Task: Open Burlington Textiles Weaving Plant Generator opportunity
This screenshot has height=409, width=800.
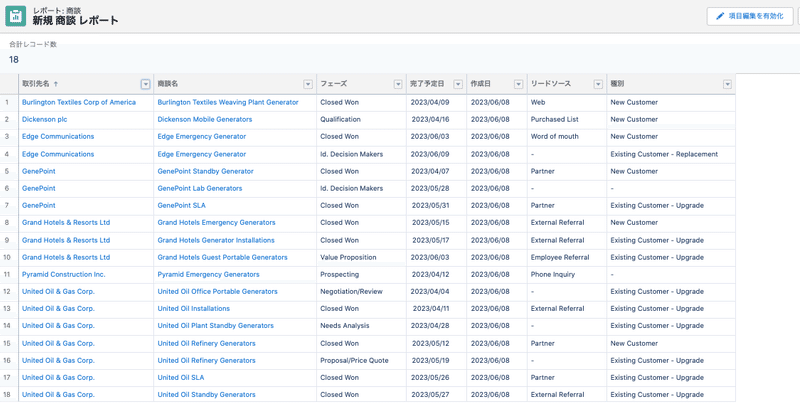Action: tap(228, 102)
